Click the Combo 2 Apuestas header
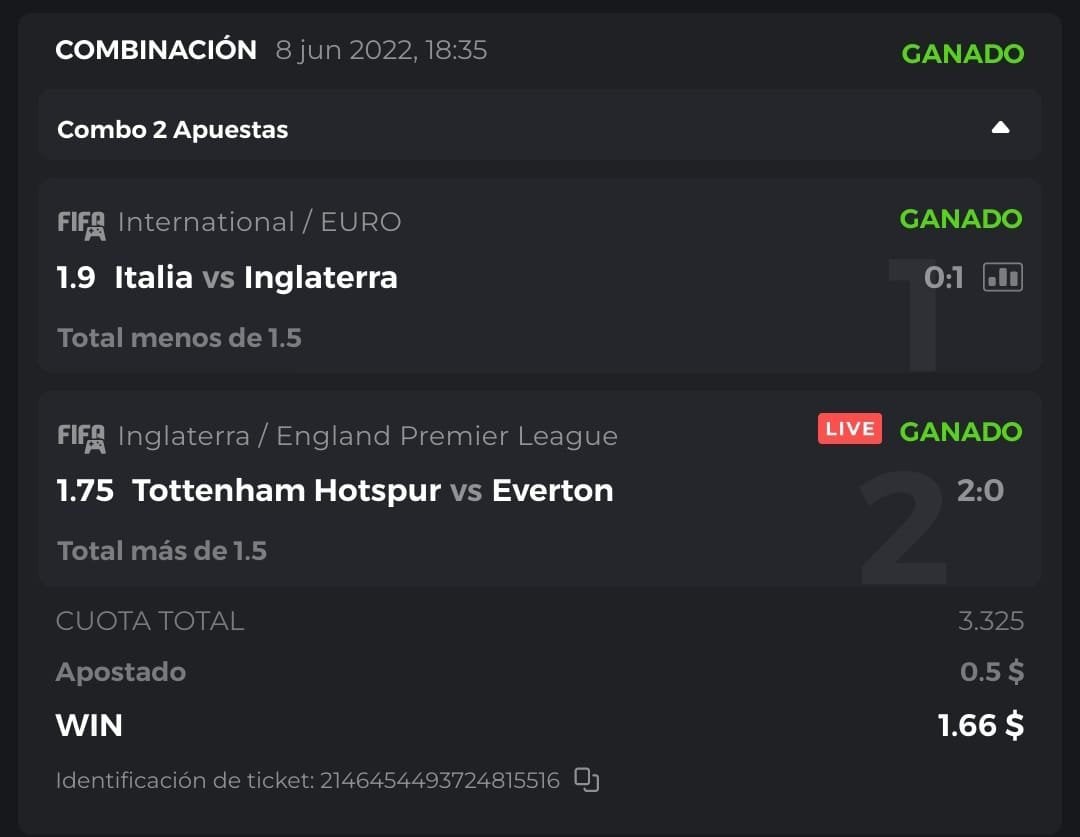 pos(173,129)
